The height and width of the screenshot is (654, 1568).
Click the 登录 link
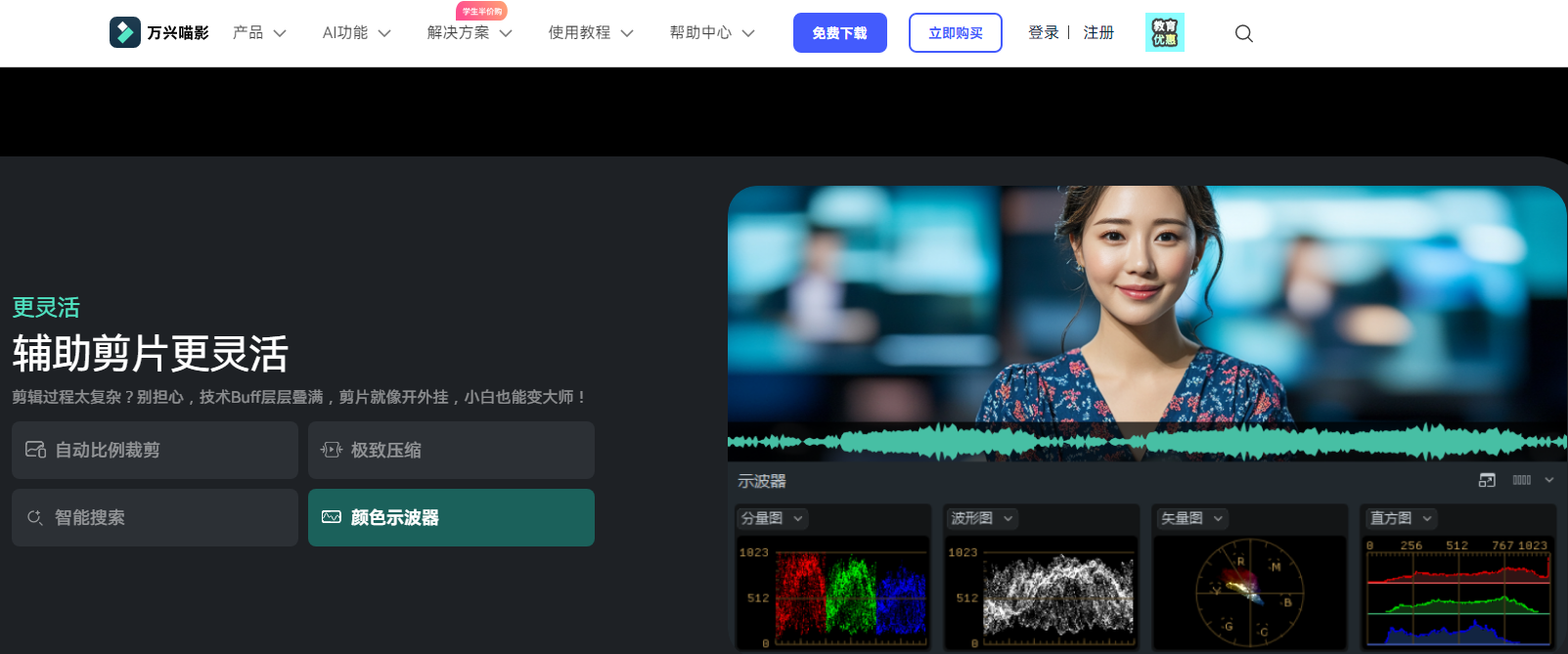[1043, 32]
